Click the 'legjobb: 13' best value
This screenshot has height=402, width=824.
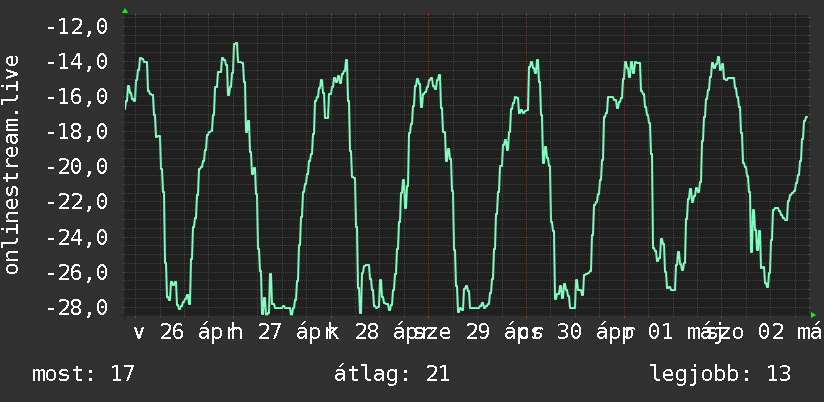coord(720,374)
